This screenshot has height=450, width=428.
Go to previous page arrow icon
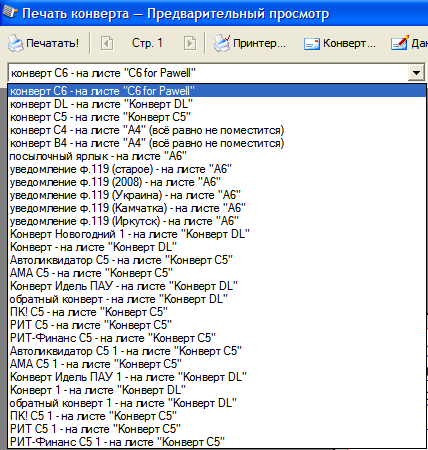[107, 43]
